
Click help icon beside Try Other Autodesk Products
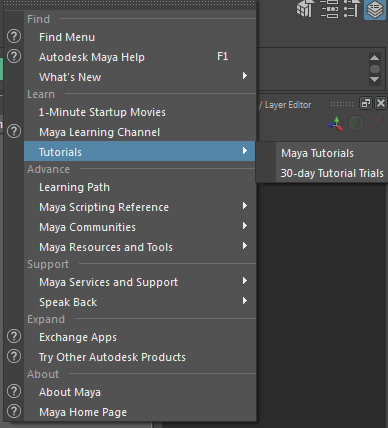14,356
